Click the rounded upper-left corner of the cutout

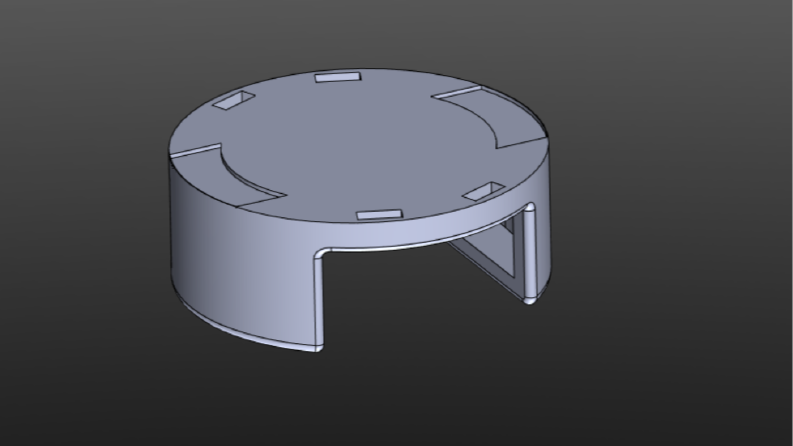(322, 252)
